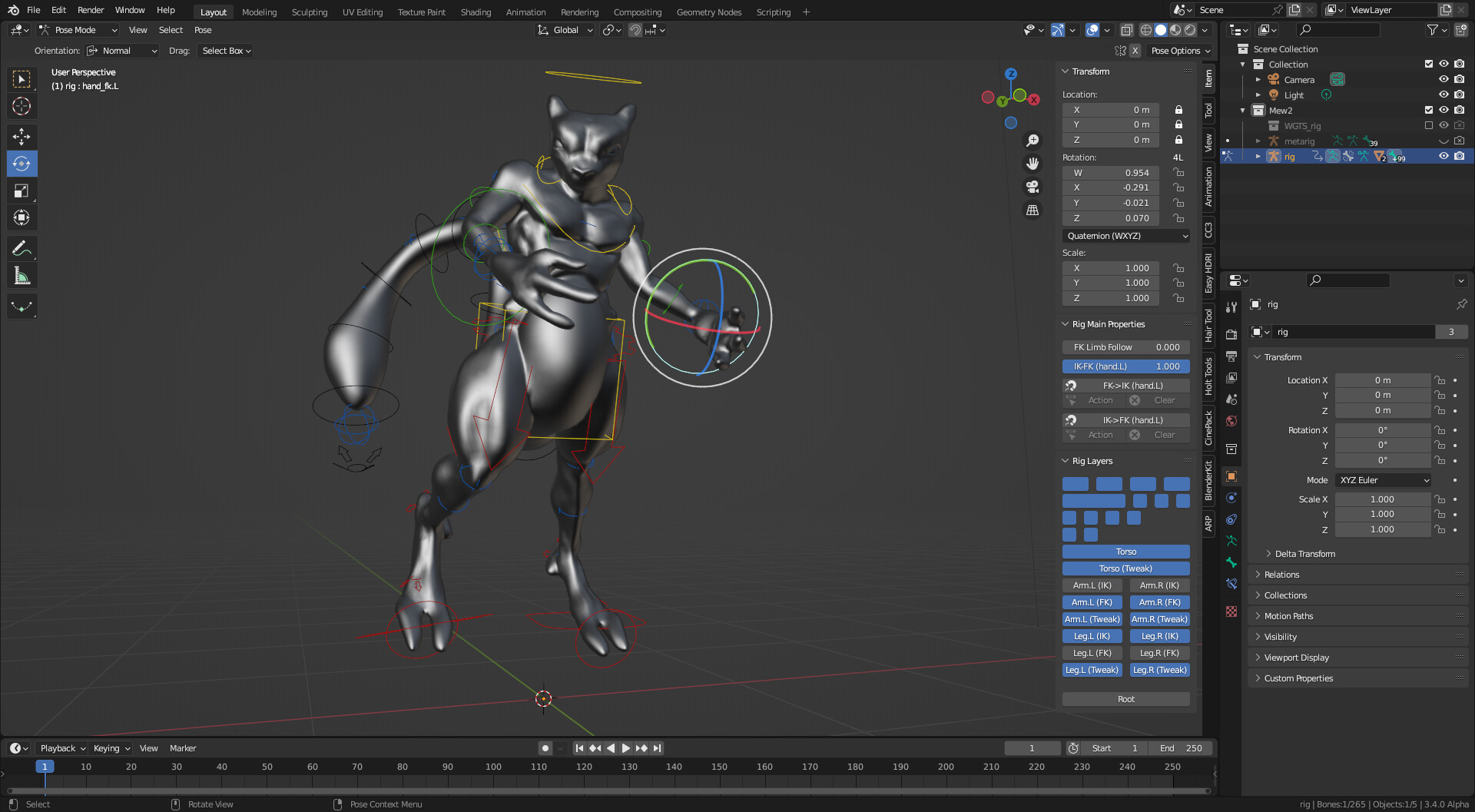Select the Move tool in toolbar

click(x=22, y=137)
